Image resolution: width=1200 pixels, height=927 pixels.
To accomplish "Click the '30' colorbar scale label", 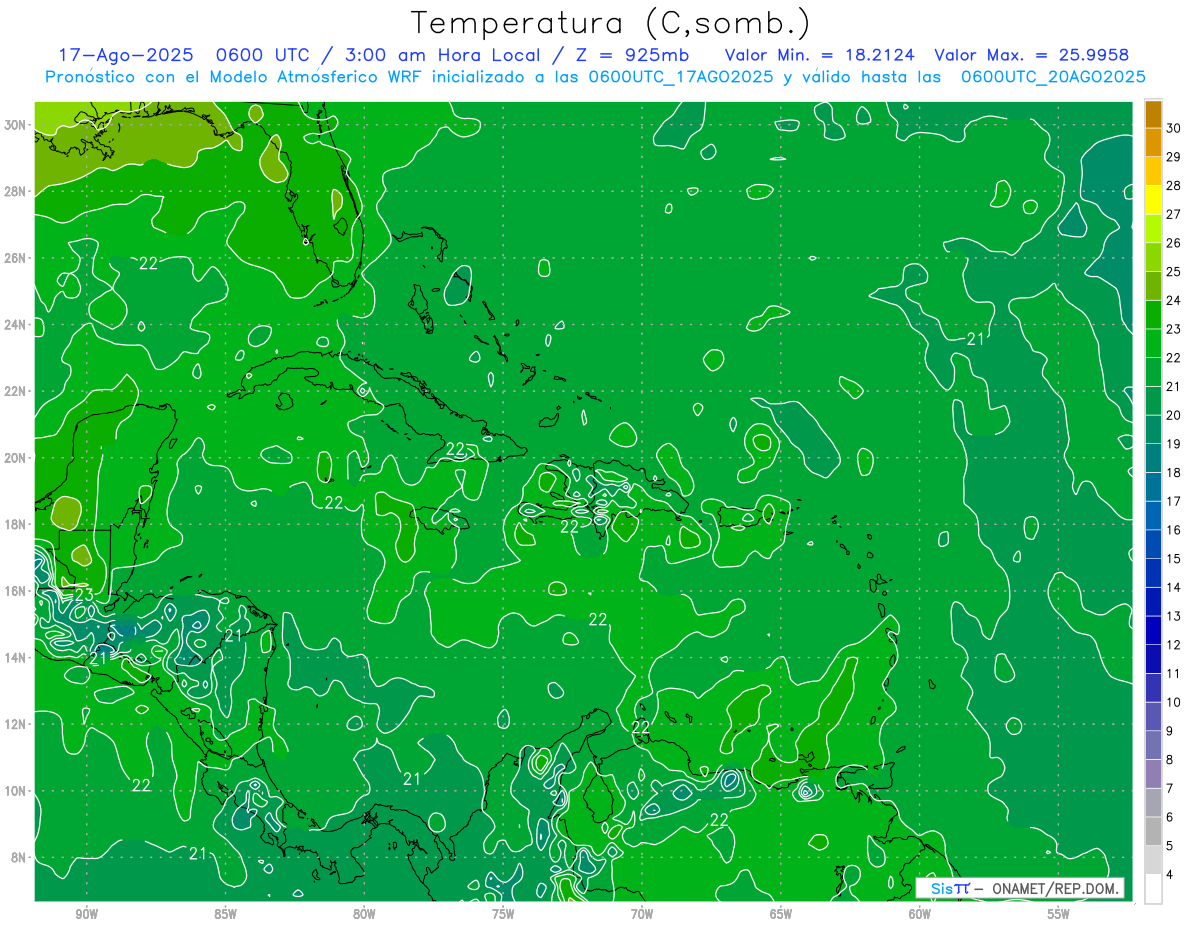I will pyautogui.click(x=1174, y=128).
